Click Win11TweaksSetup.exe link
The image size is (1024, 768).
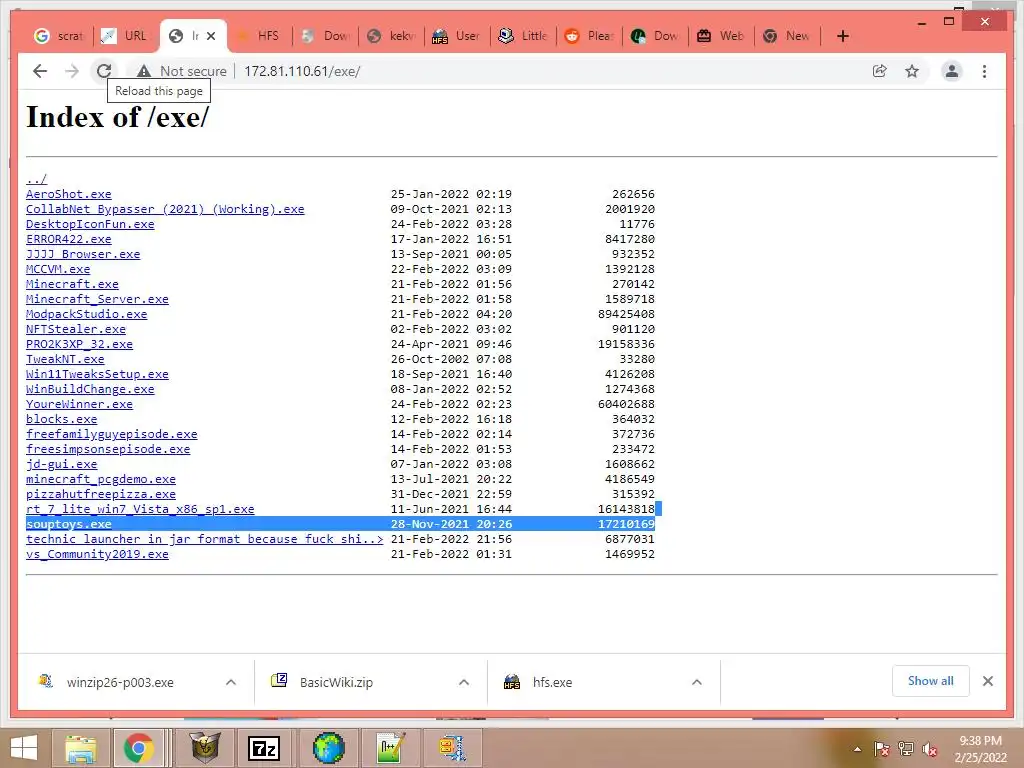coord(97,374)
